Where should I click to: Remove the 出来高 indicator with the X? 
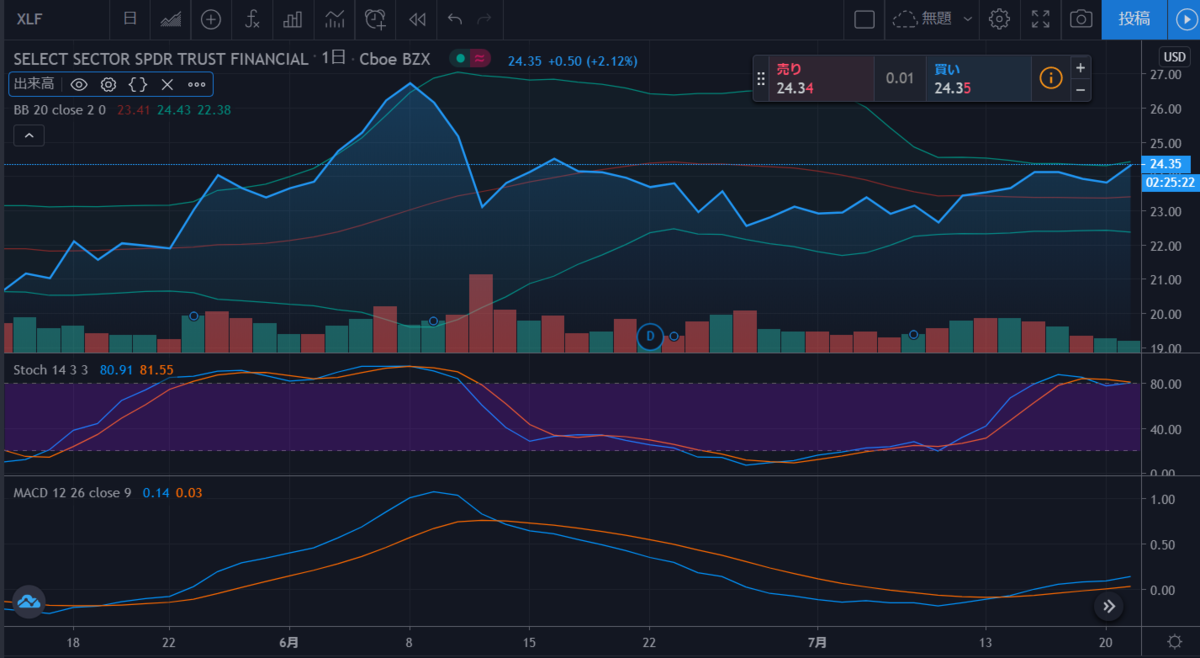point(167,85)
